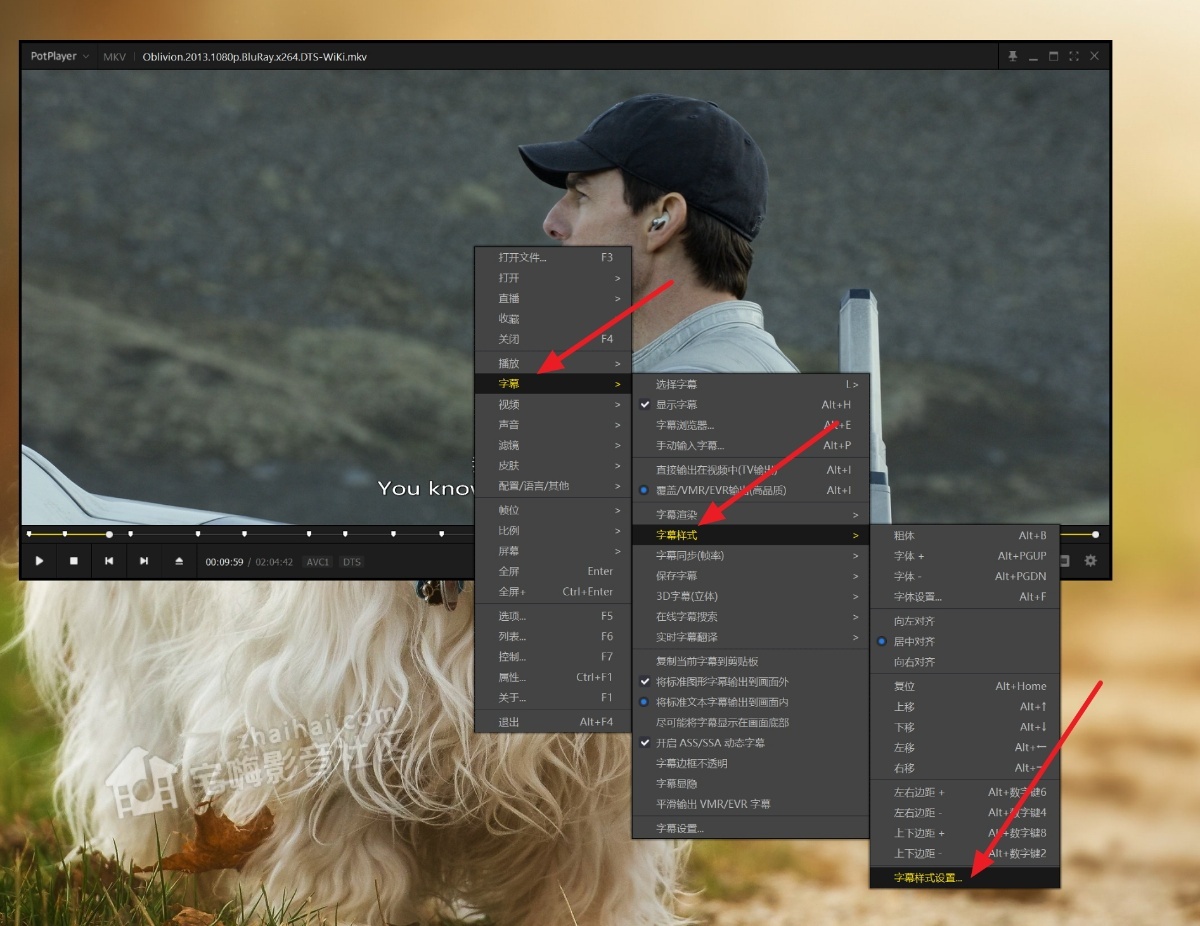Screen dimensions: 1200x926
Task: Open 选项... preferences from menu
Action: tap(553, 616)
